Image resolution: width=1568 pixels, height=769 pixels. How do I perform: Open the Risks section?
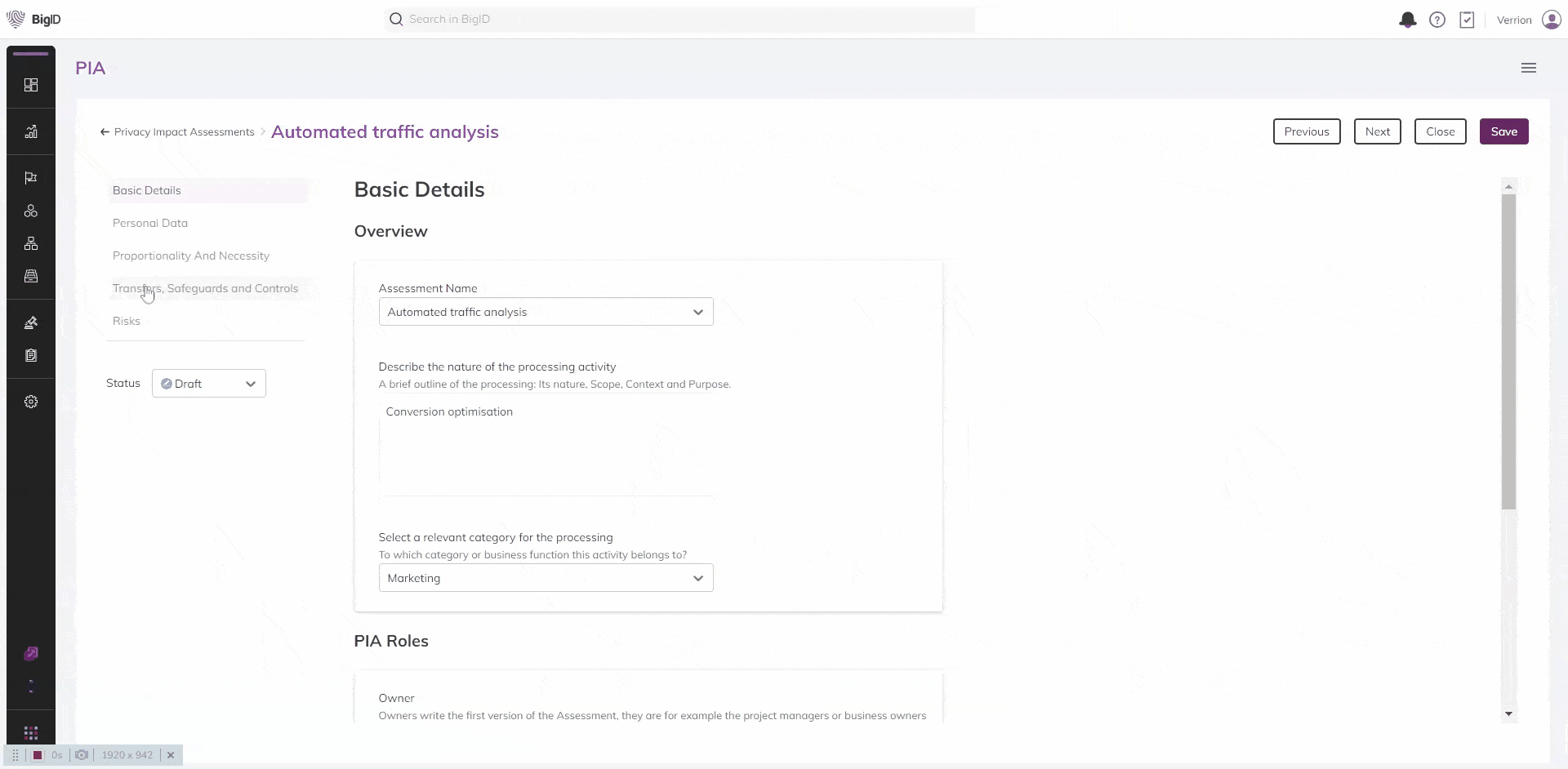(127, 321)
